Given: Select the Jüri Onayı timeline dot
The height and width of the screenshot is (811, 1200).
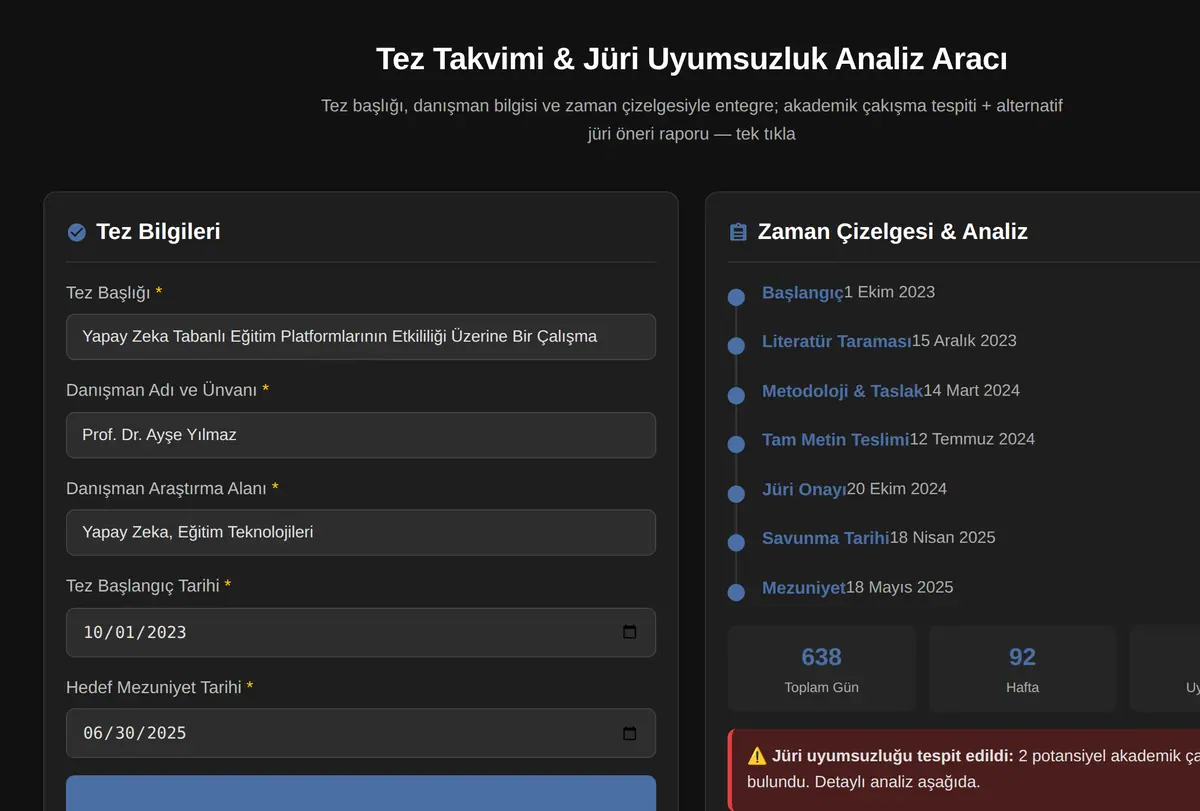Looking at the screenshot, I should (x=736, y=494).
